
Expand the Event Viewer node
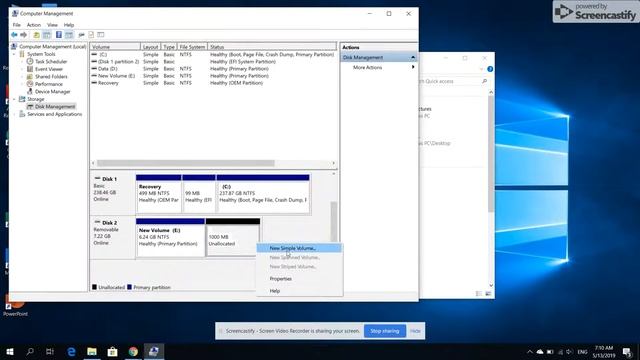tap(22, 69)
